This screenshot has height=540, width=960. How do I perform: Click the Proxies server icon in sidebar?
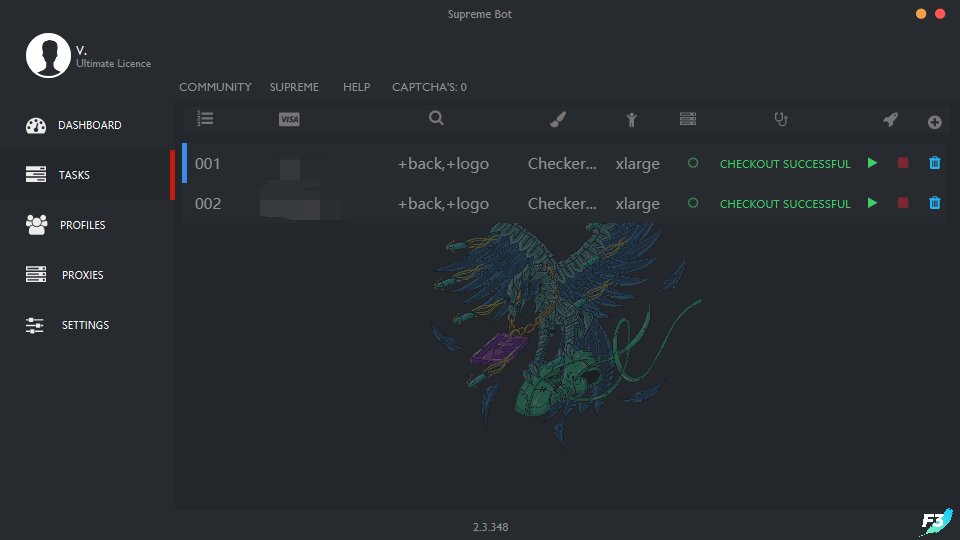(x=36, y=274)
